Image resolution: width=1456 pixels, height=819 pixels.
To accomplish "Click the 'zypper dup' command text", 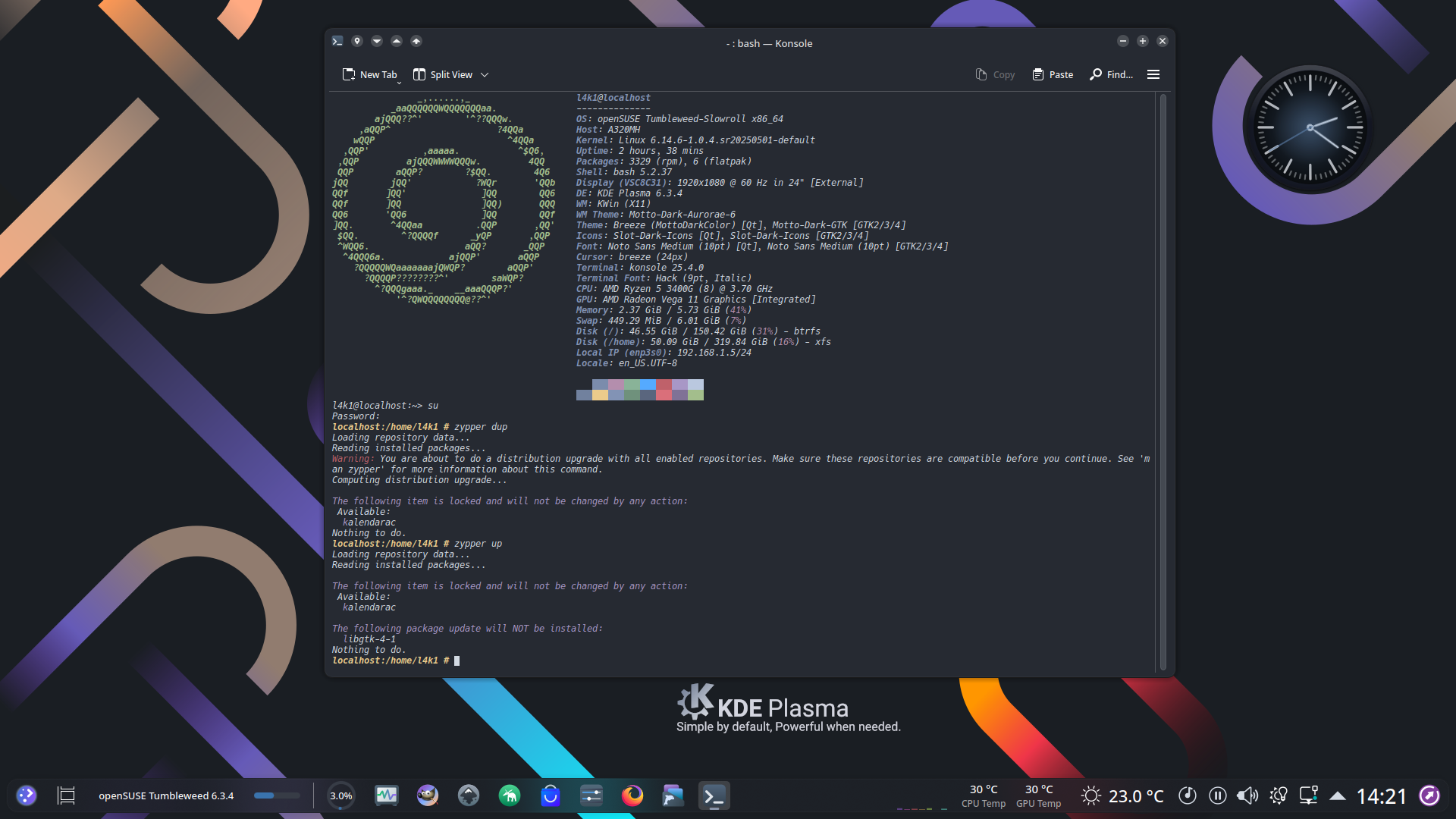I will coord(481,427).
